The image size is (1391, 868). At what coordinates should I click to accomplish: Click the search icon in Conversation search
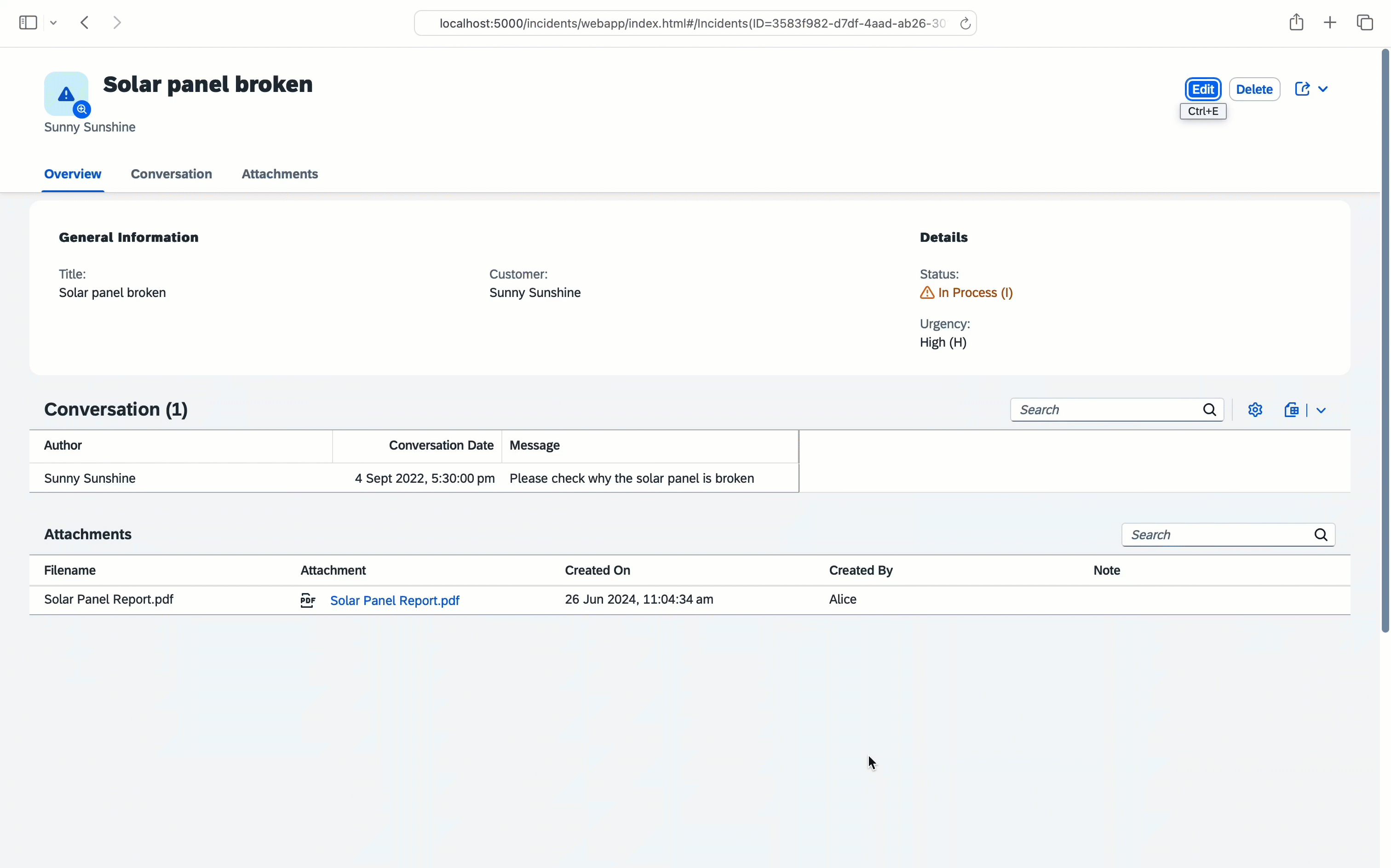(x=1209, y=410)
